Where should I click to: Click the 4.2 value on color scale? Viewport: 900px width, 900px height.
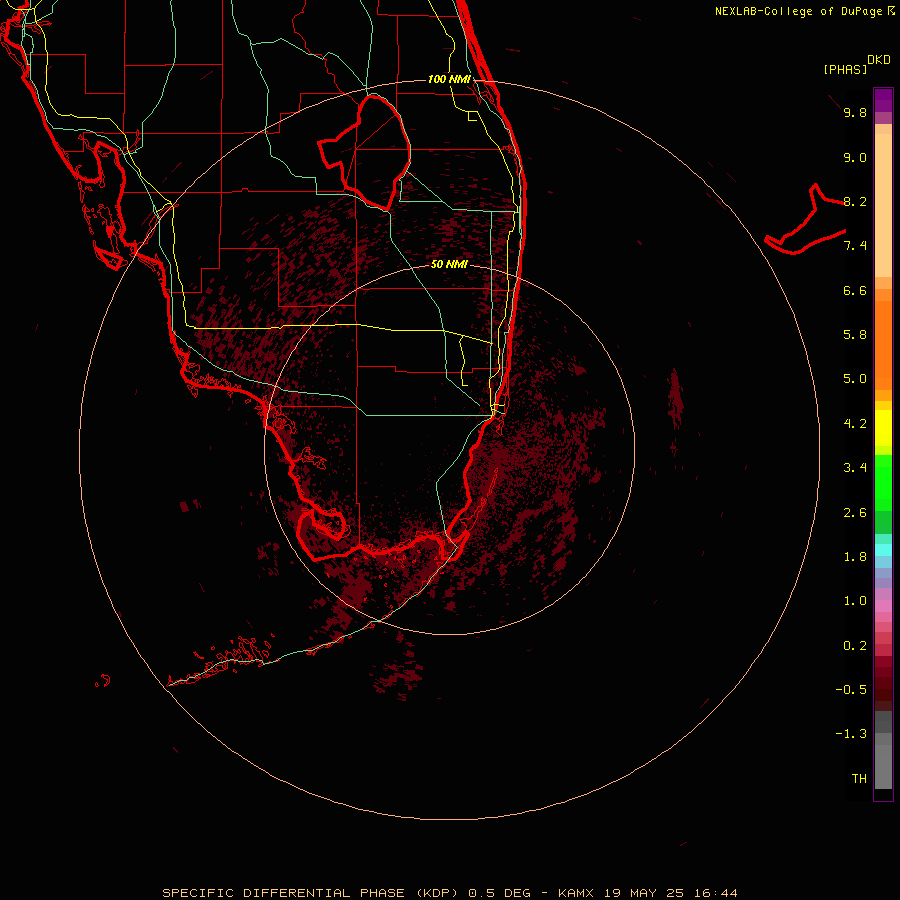[855, 424]
